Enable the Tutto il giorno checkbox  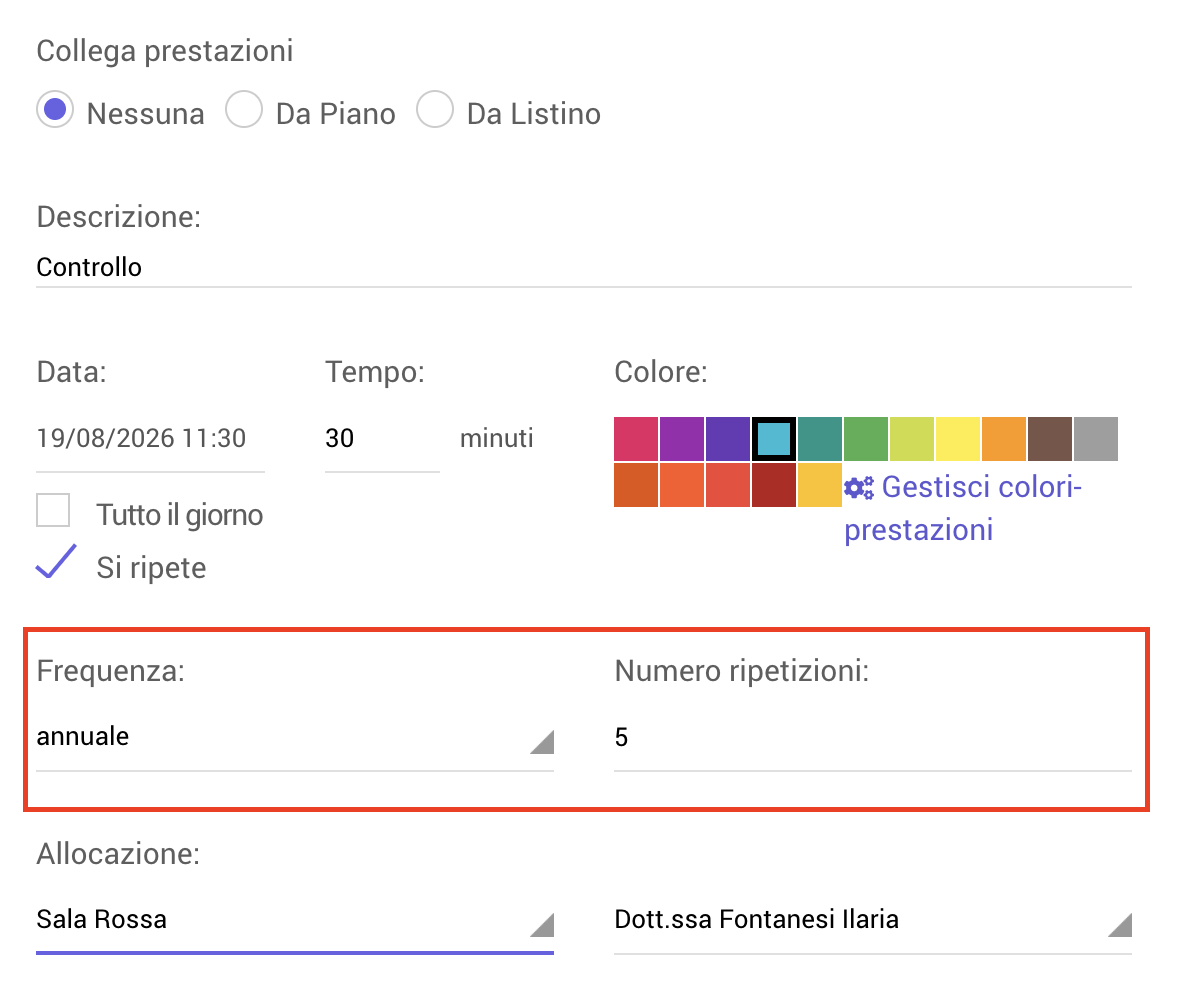[x=53, y=510]
